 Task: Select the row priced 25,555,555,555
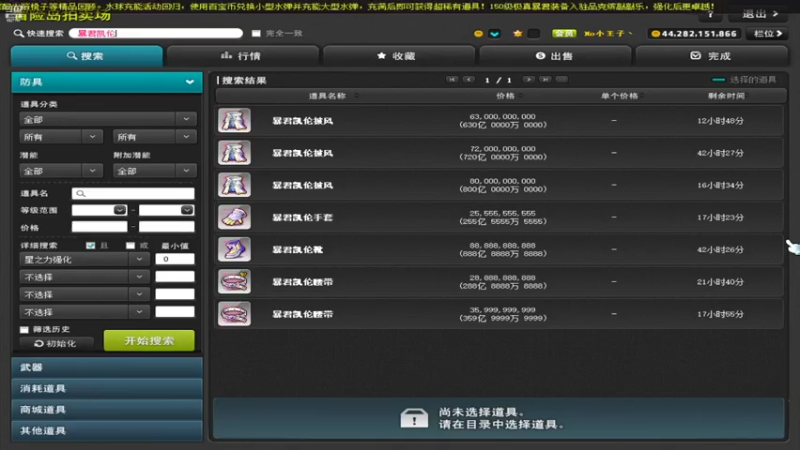click(x=499, y=217)
